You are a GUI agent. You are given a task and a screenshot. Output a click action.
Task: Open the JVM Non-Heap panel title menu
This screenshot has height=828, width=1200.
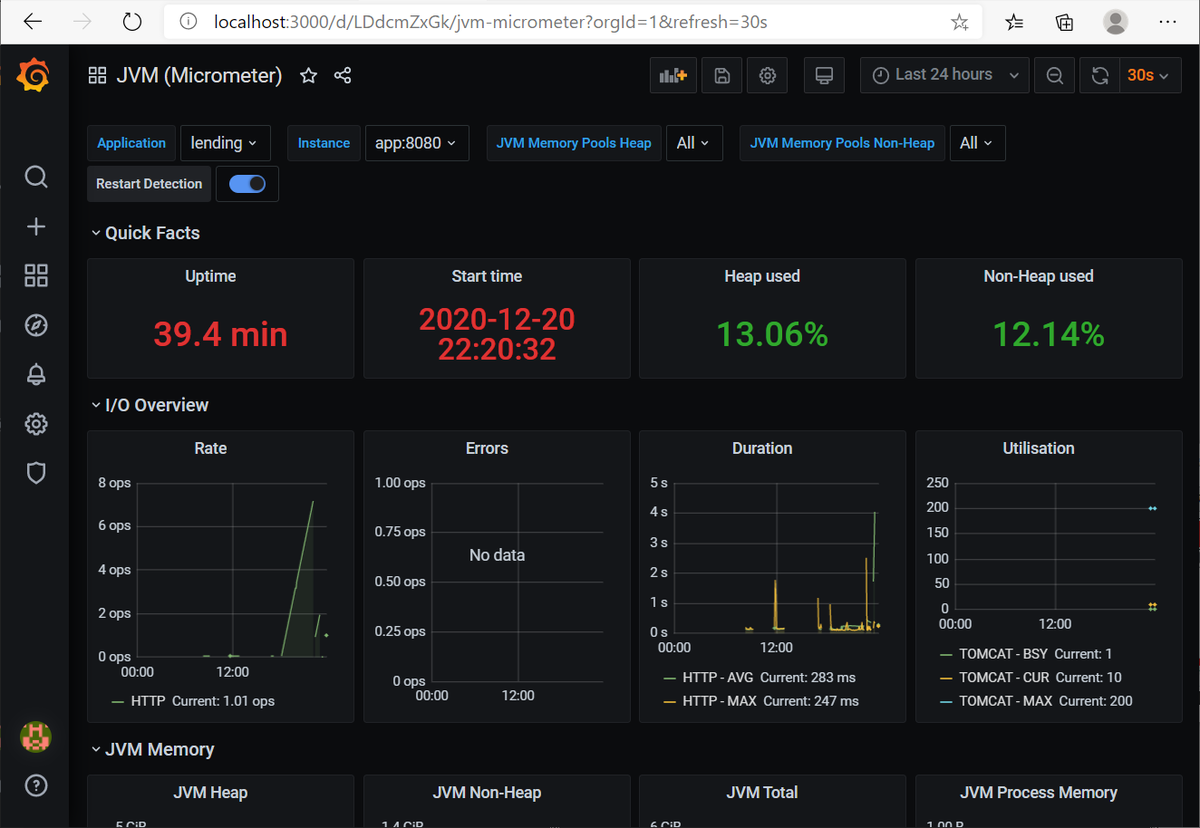(x=487, y=792)
